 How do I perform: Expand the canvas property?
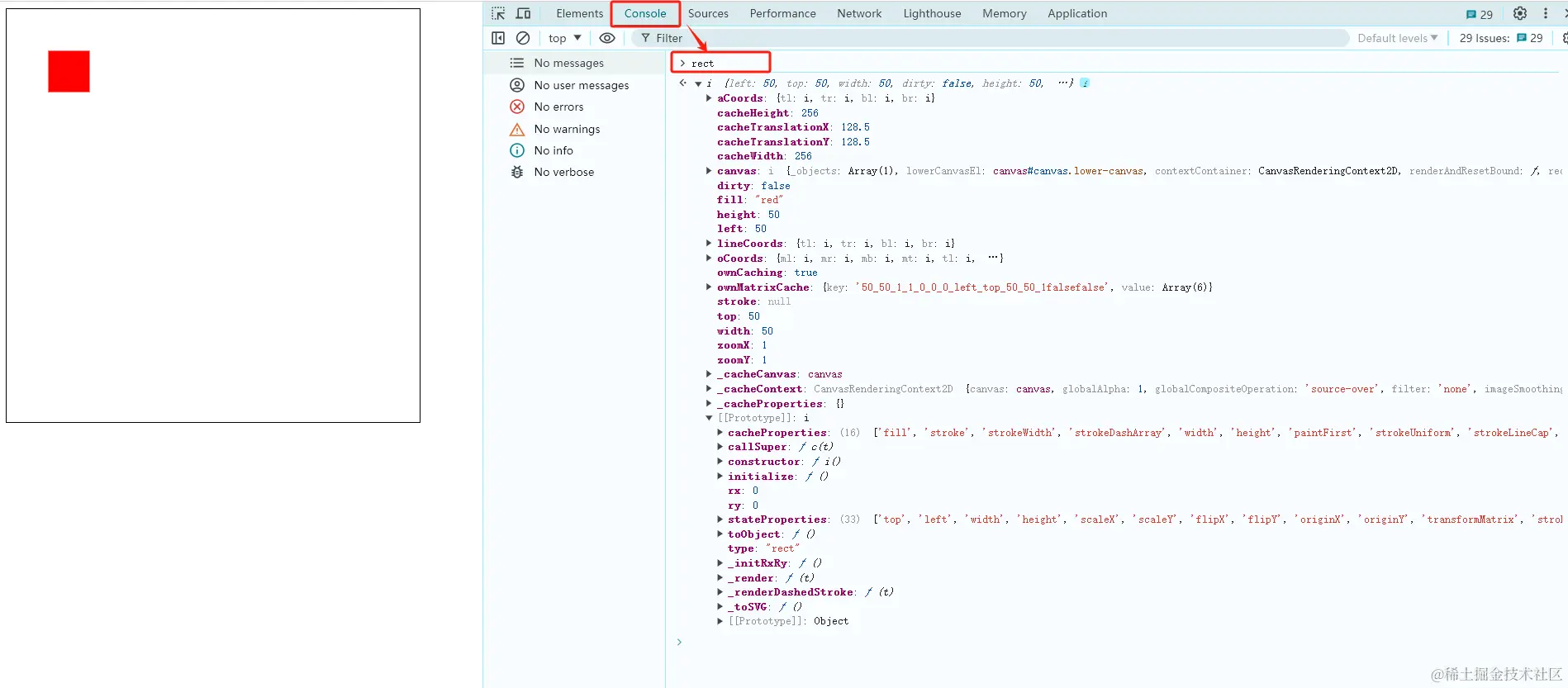coord(709,171)
